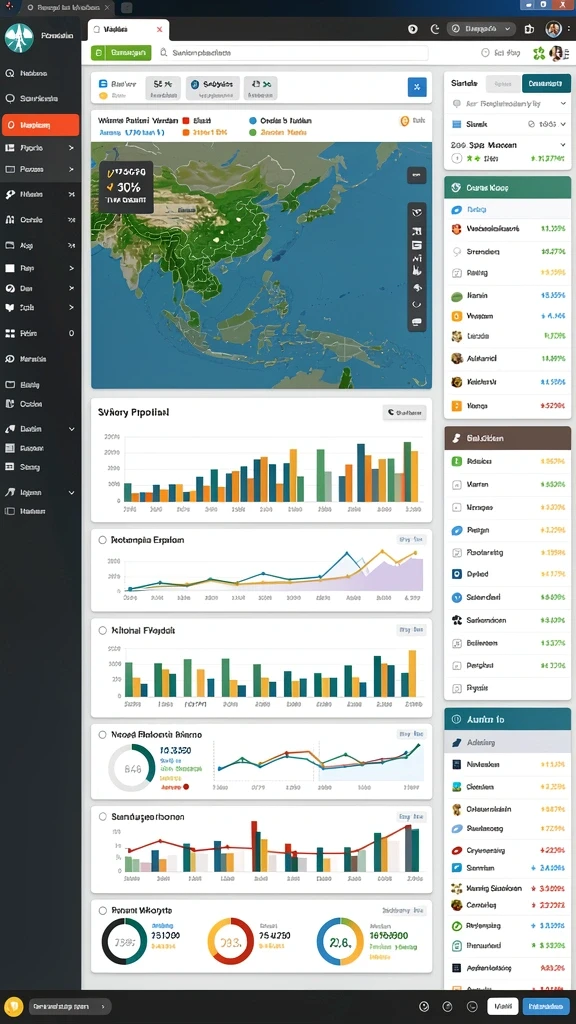Select the radio button beside green bar chart title
This screenshot has width=576, height=1024.
click(x=102, y=631)
